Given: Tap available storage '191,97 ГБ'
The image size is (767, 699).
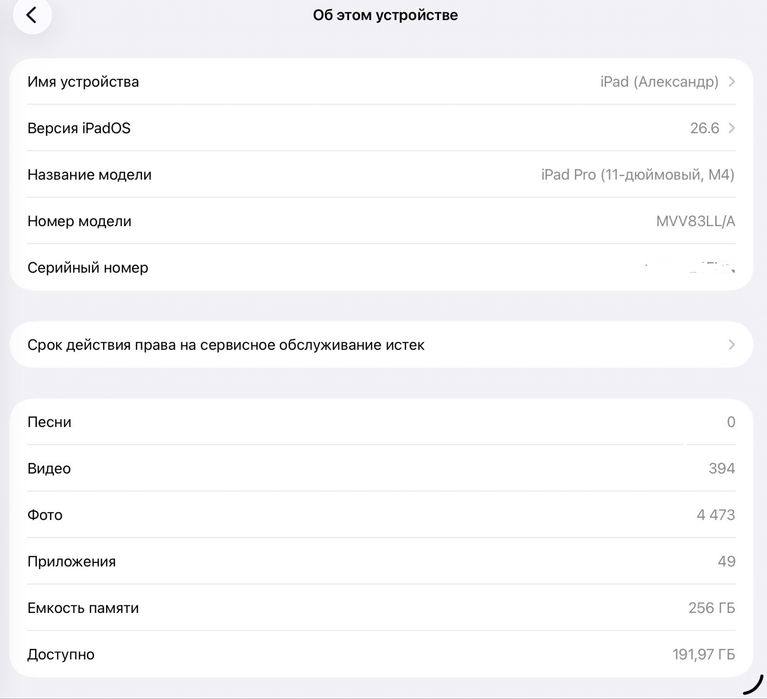Looking at the screenshot, I should (x=703, y=654).
